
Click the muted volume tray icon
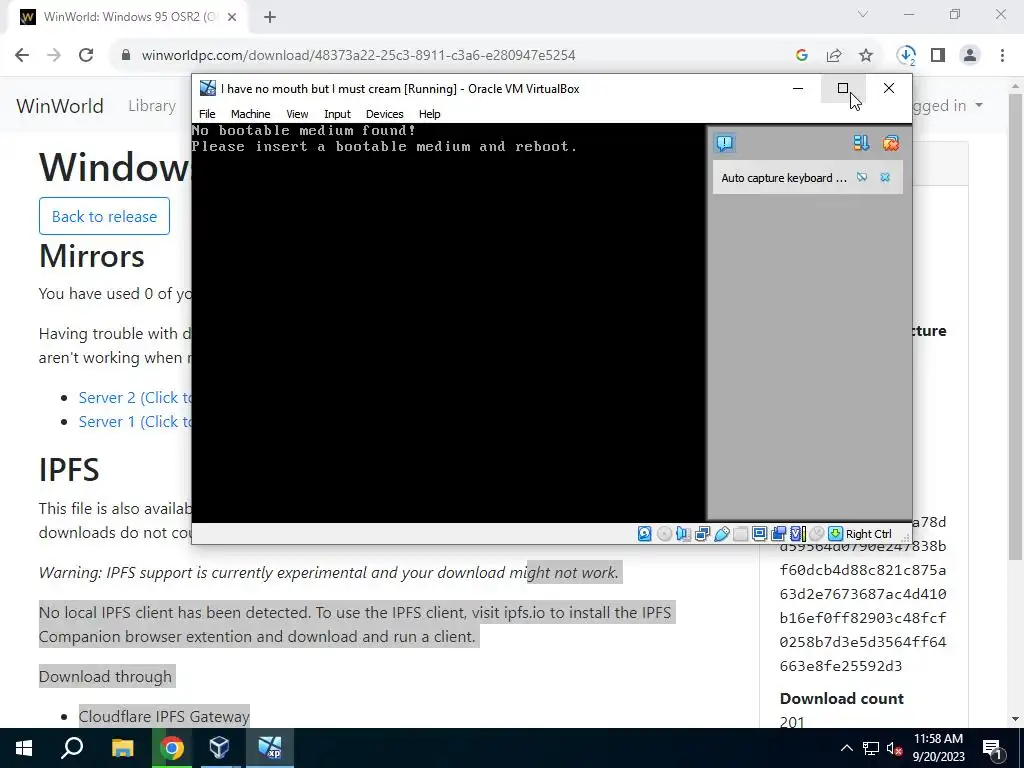[x=894, y=748]
